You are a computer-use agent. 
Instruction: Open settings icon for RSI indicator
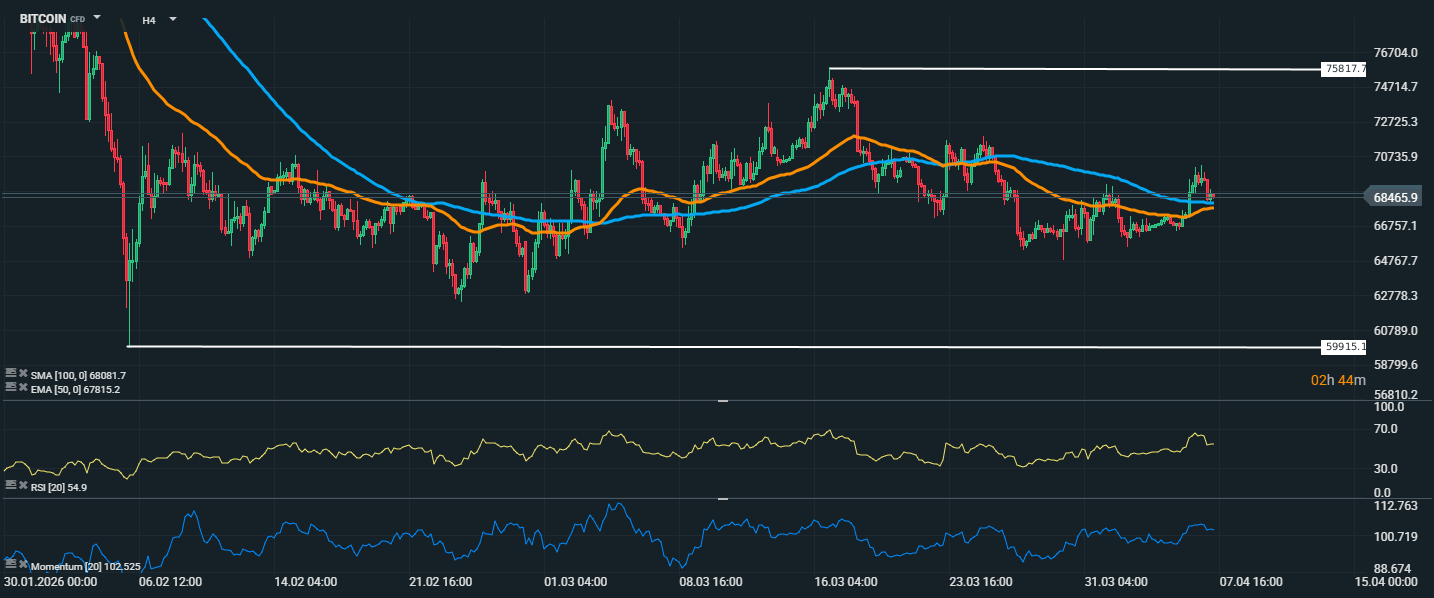tap(10, 485)
